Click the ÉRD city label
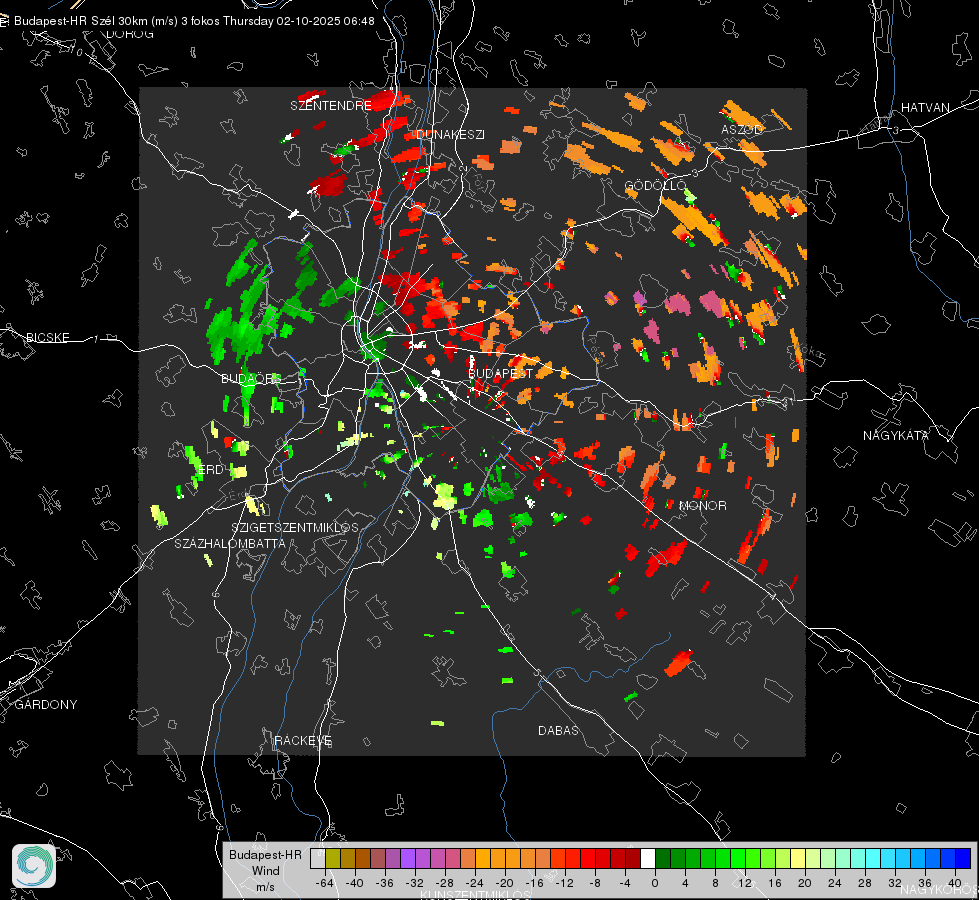 (x=210, y=470)
